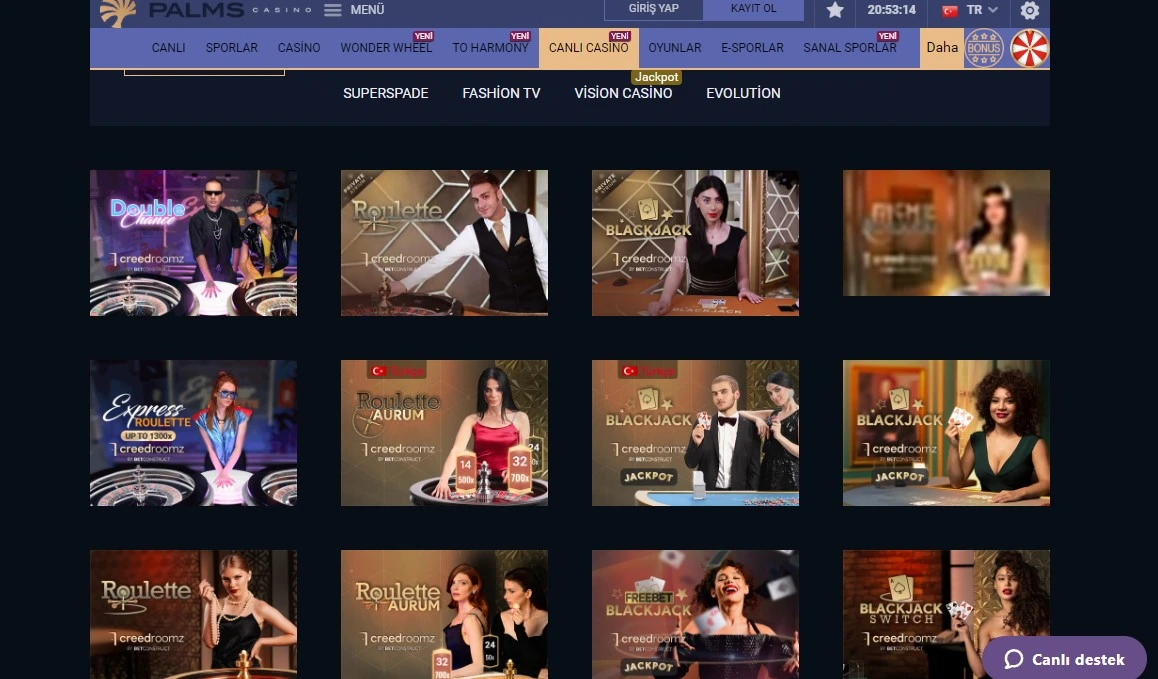Filter by VİSİON CASİNO provider
This screenshot has width=1158, height=679.
pos(623,94)
